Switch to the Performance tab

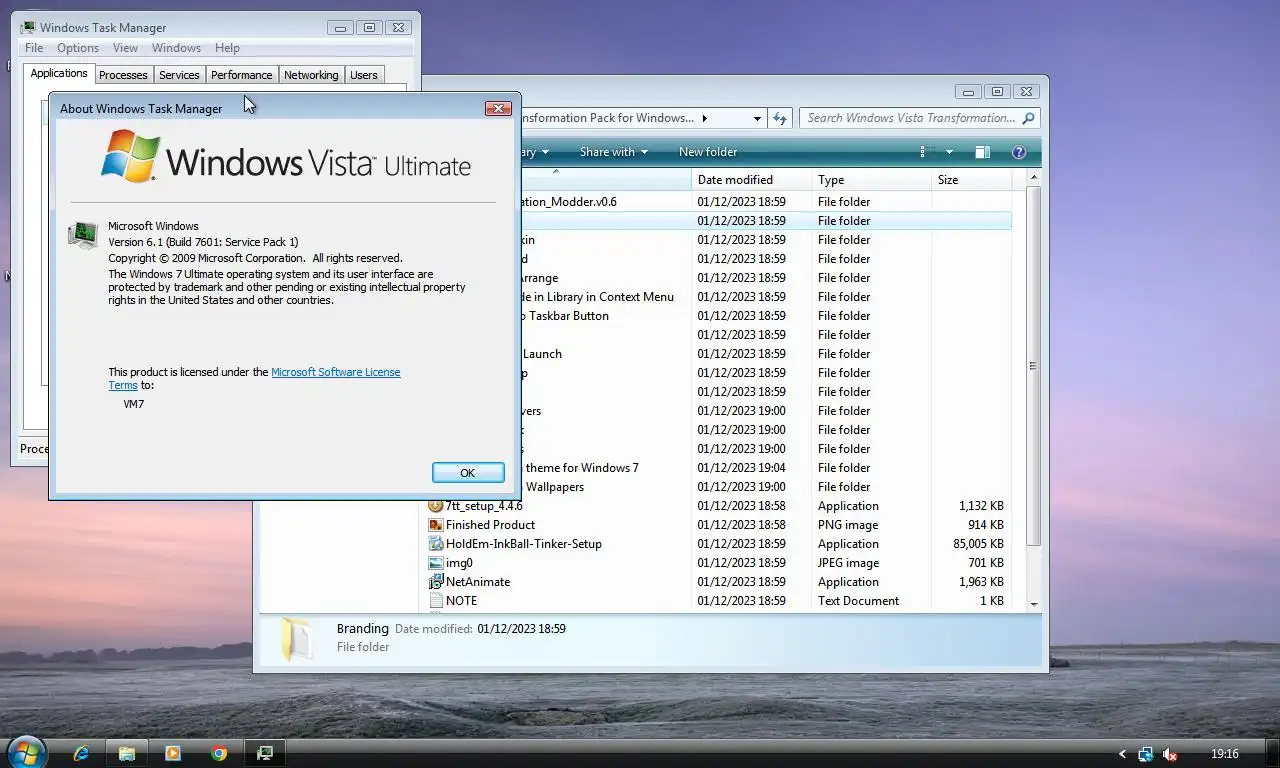(x=241, y=75)
